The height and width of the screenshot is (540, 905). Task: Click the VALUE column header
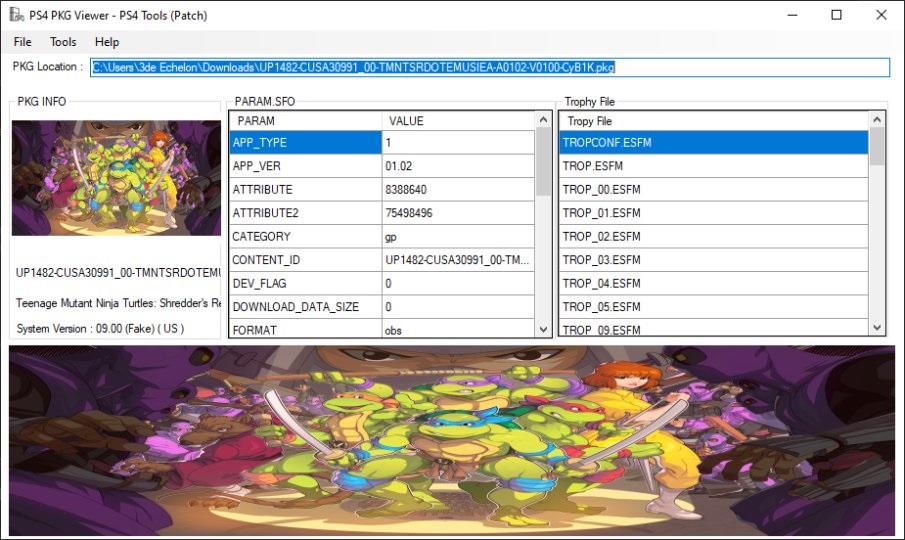tap(458, 121)
